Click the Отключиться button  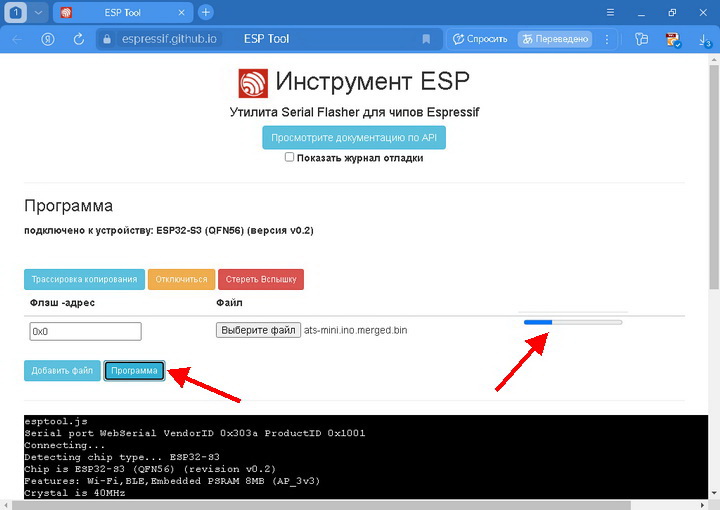(x=181, y=279)
